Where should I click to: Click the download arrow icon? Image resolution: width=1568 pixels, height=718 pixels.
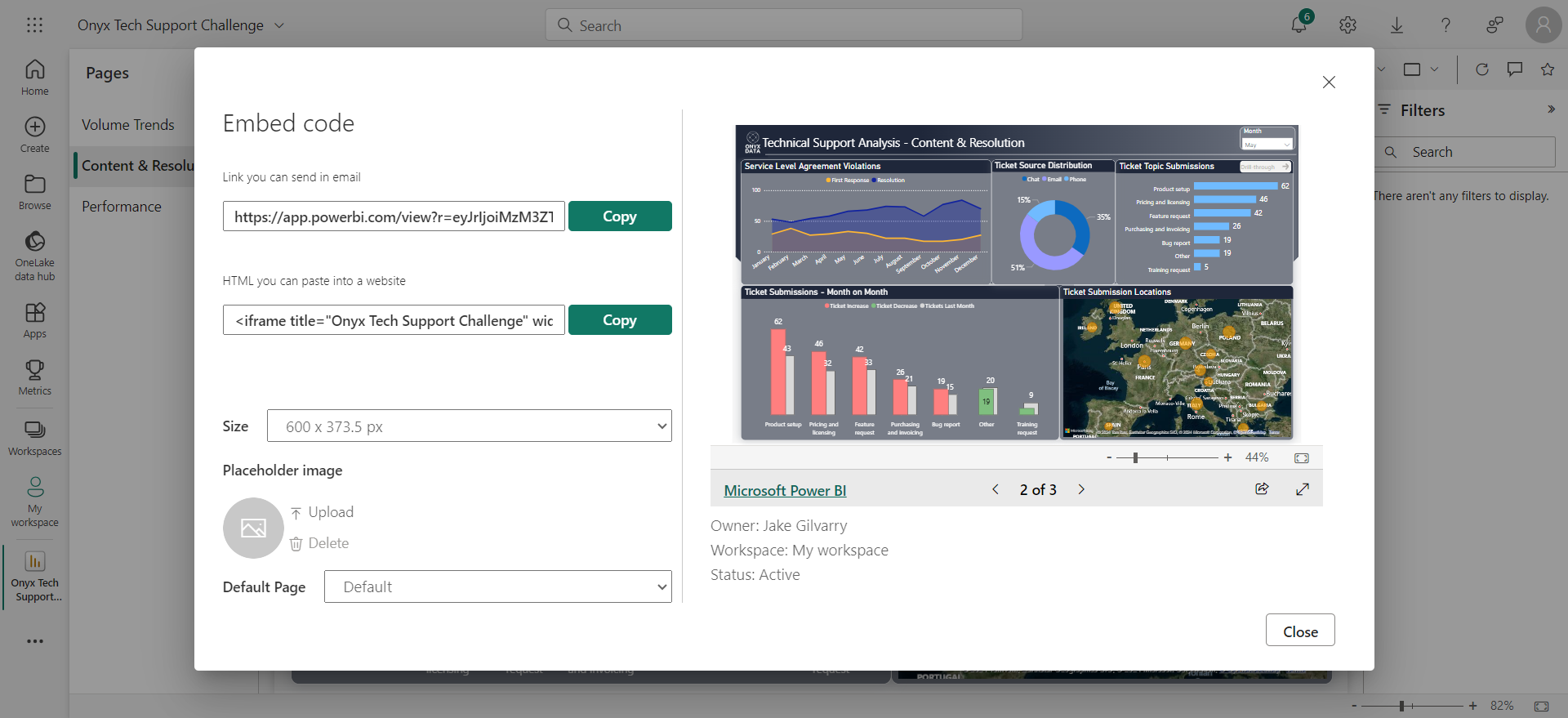(x=1396, y=25)
